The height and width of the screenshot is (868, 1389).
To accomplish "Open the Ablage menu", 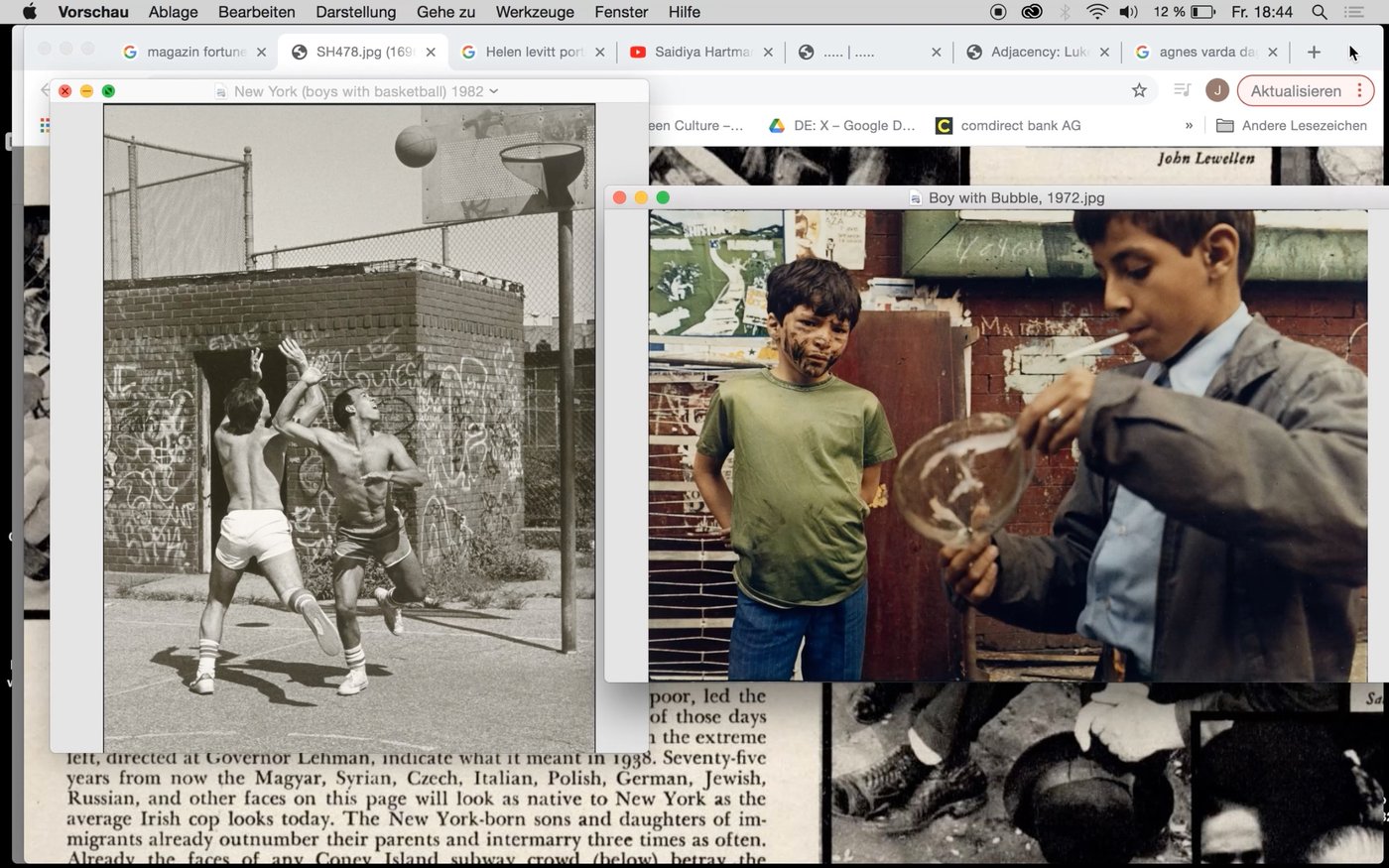I will click(173, 12).
